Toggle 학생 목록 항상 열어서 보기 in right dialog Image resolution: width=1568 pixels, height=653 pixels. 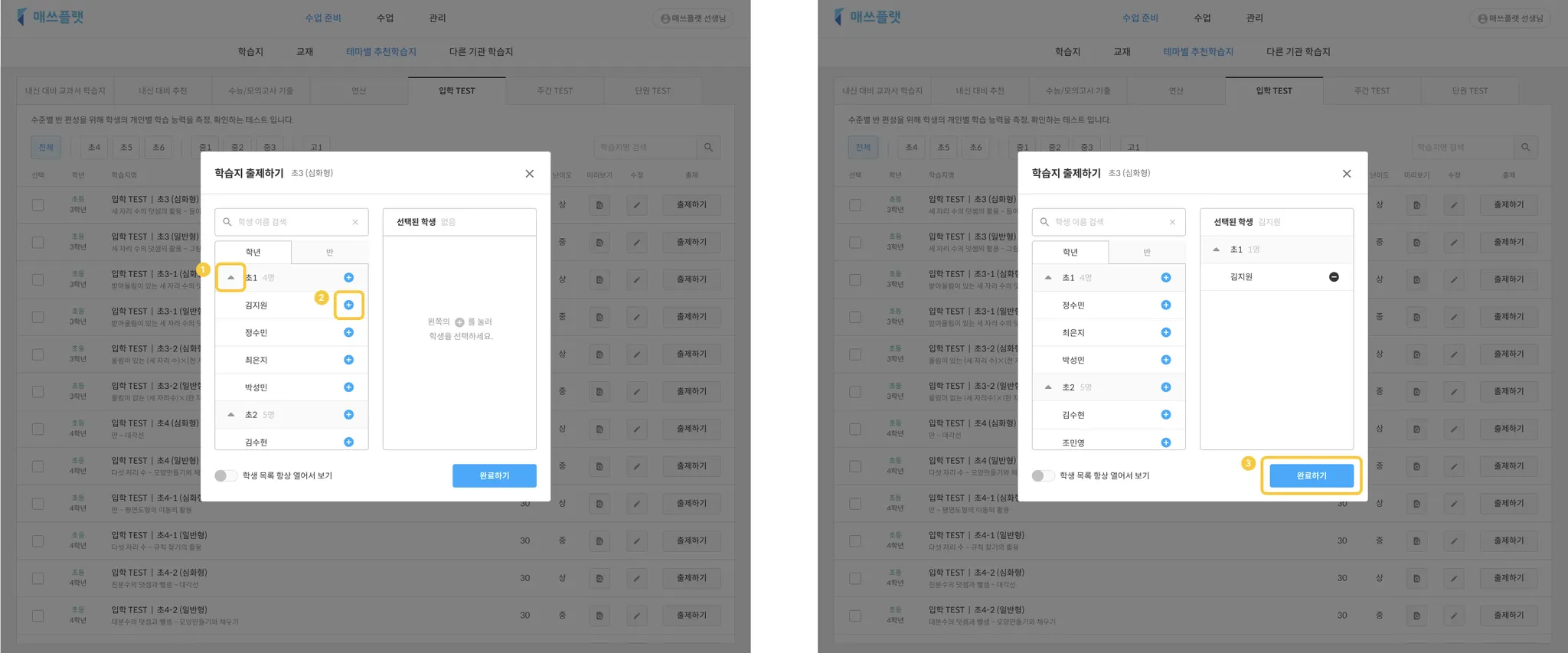[x=1042, y=475]
